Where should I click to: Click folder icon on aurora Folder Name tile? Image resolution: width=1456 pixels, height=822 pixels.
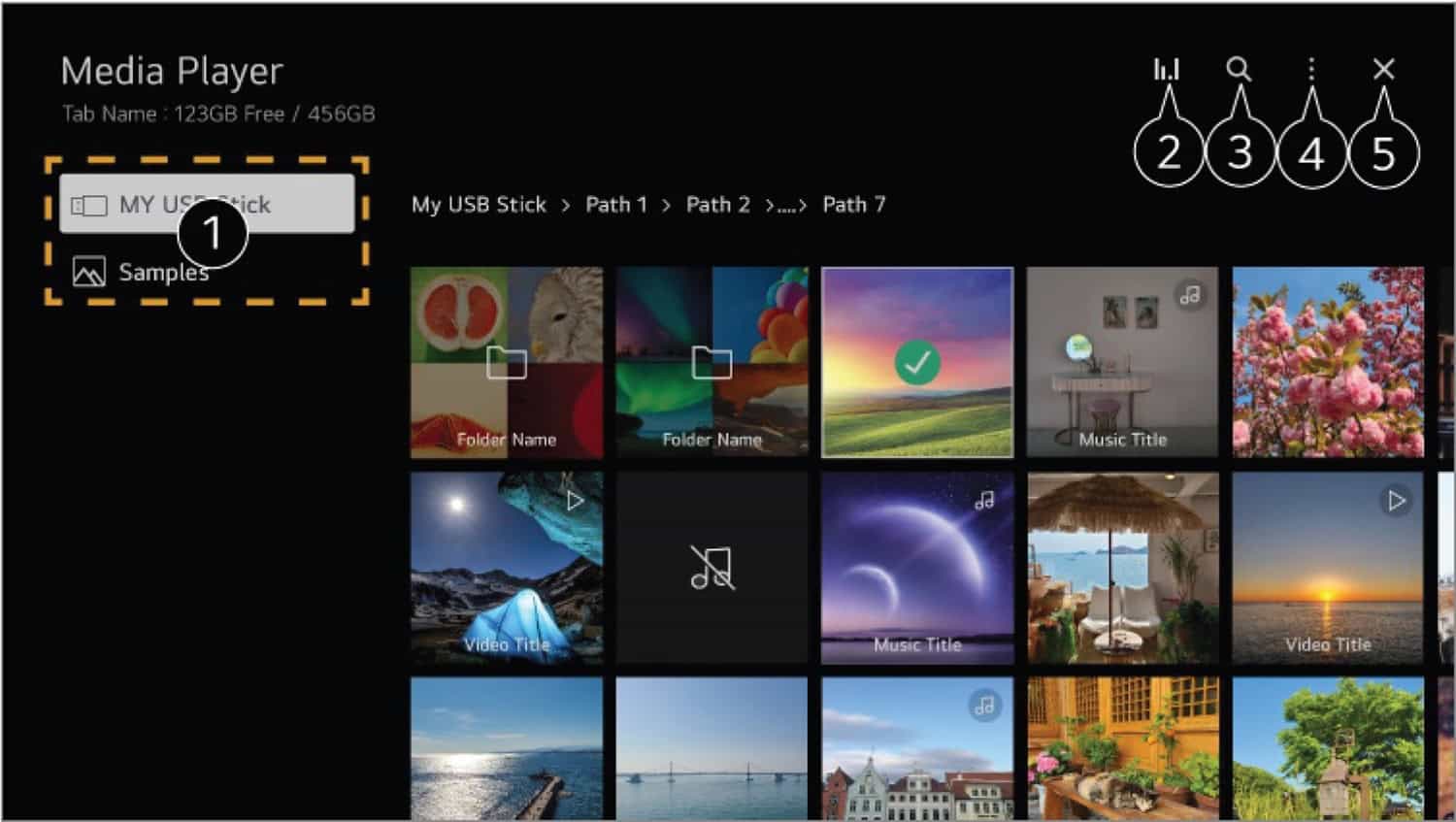(711, 362)
